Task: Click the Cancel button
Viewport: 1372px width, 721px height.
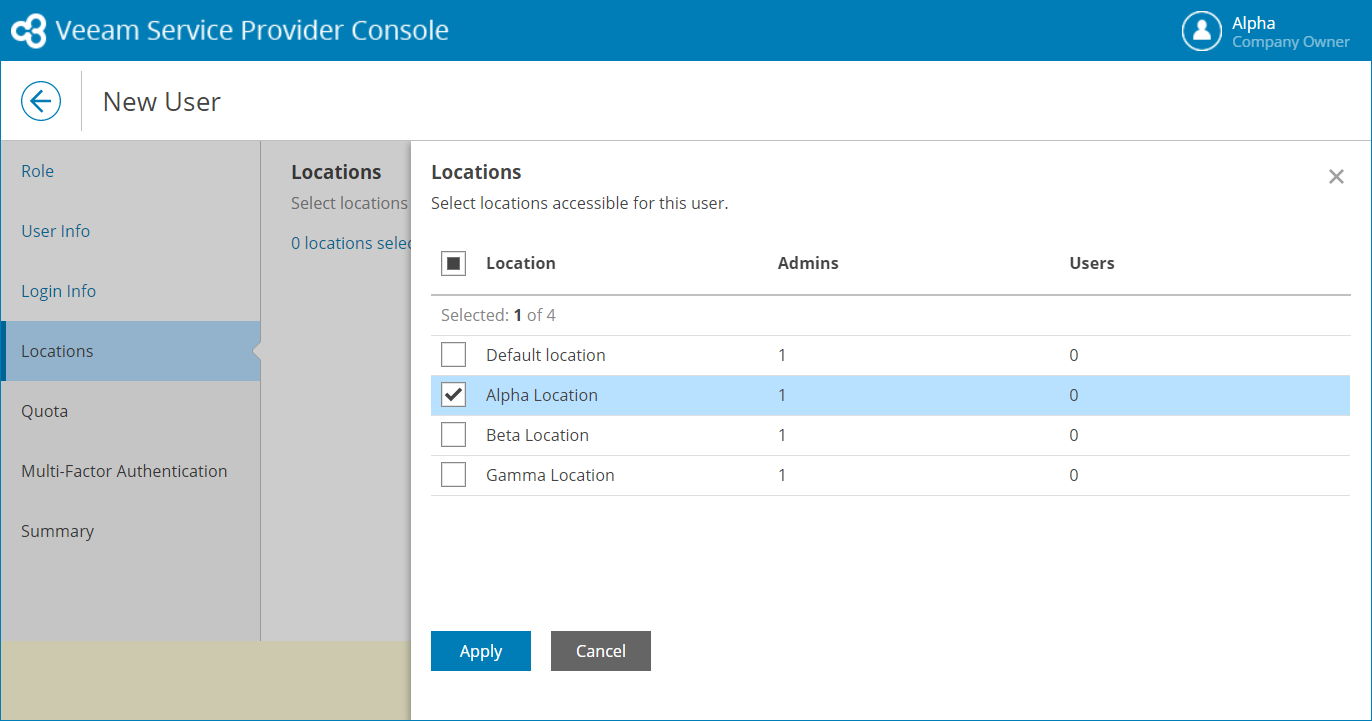Action: pyautogui.click(x=600, y=651)
